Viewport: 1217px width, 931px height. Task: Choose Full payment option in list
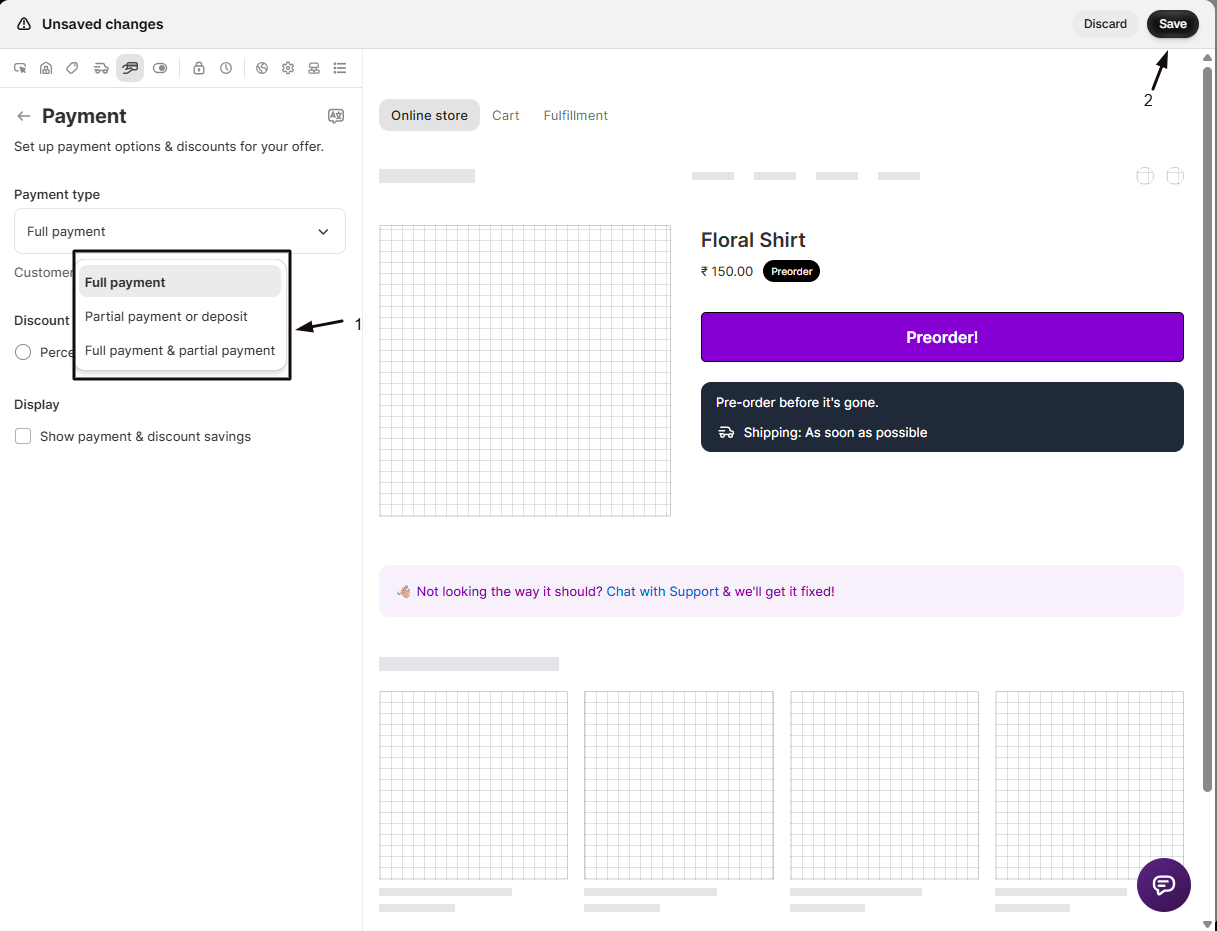(180, 282)
